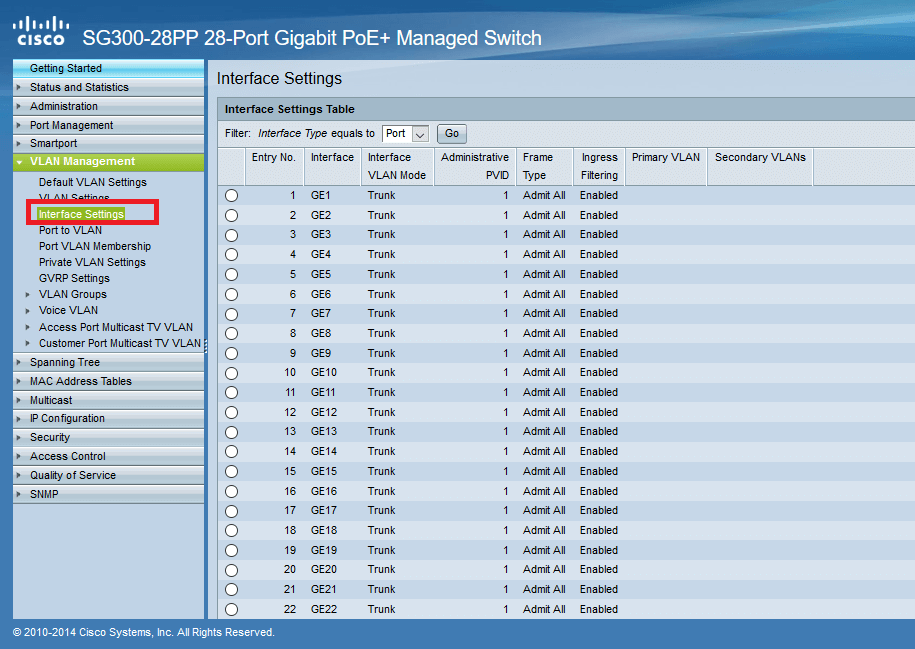Click the Admit All cell for GE9
Image resolution: width=915 pixels, height=649 pixels.
pos(544,354)
